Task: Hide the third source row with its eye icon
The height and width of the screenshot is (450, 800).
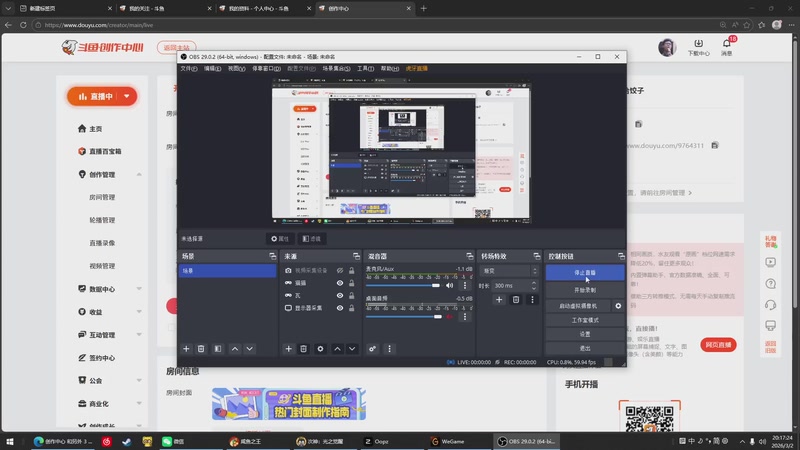Action: (340, 295)
